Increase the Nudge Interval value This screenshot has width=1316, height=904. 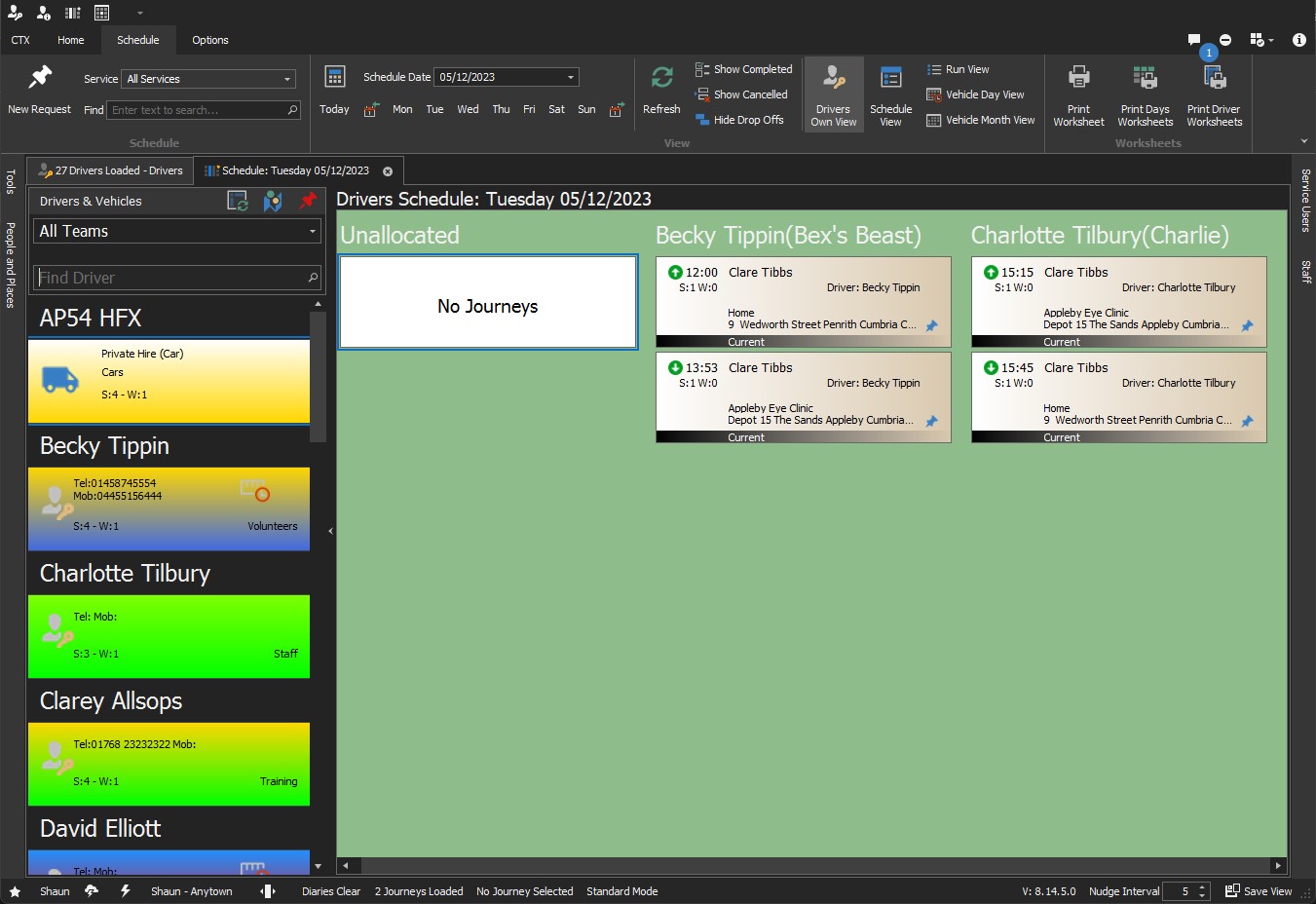[x=1204, y=886]
